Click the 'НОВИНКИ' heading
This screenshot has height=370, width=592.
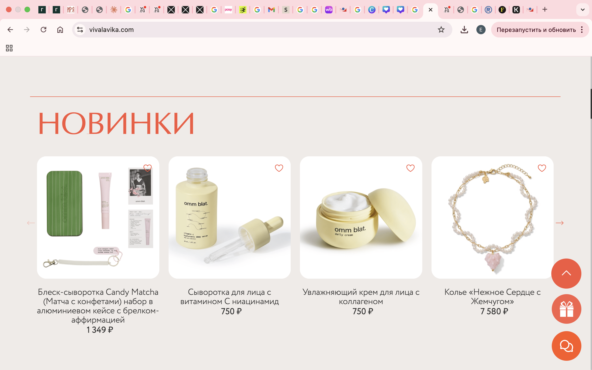tap(116, 123)
